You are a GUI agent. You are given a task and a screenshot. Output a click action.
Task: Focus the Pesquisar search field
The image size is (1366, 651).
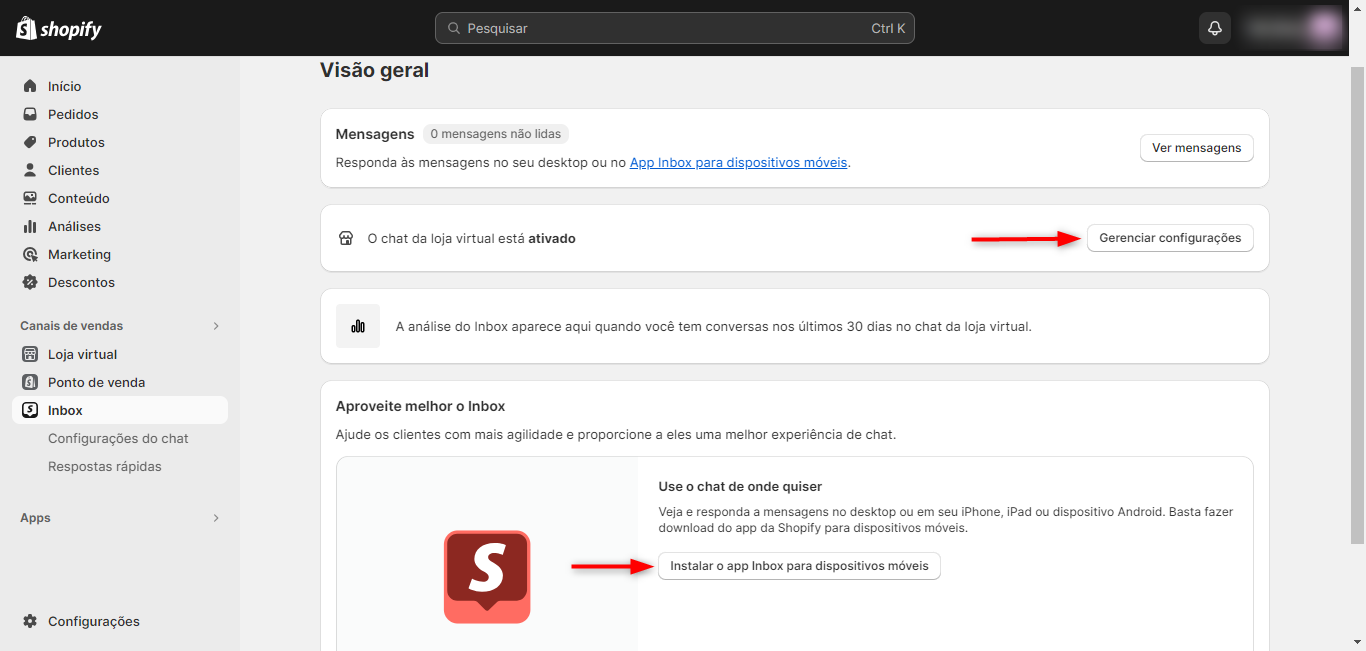(675, 28)
